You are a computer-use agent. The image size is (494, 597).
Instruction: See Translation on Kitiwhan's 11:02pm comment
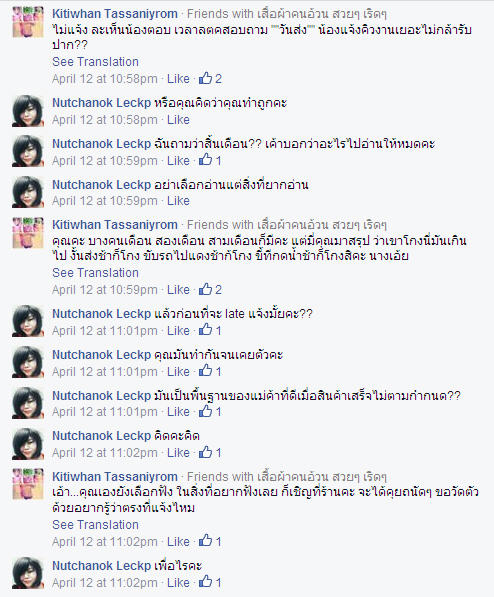[95, 525]
